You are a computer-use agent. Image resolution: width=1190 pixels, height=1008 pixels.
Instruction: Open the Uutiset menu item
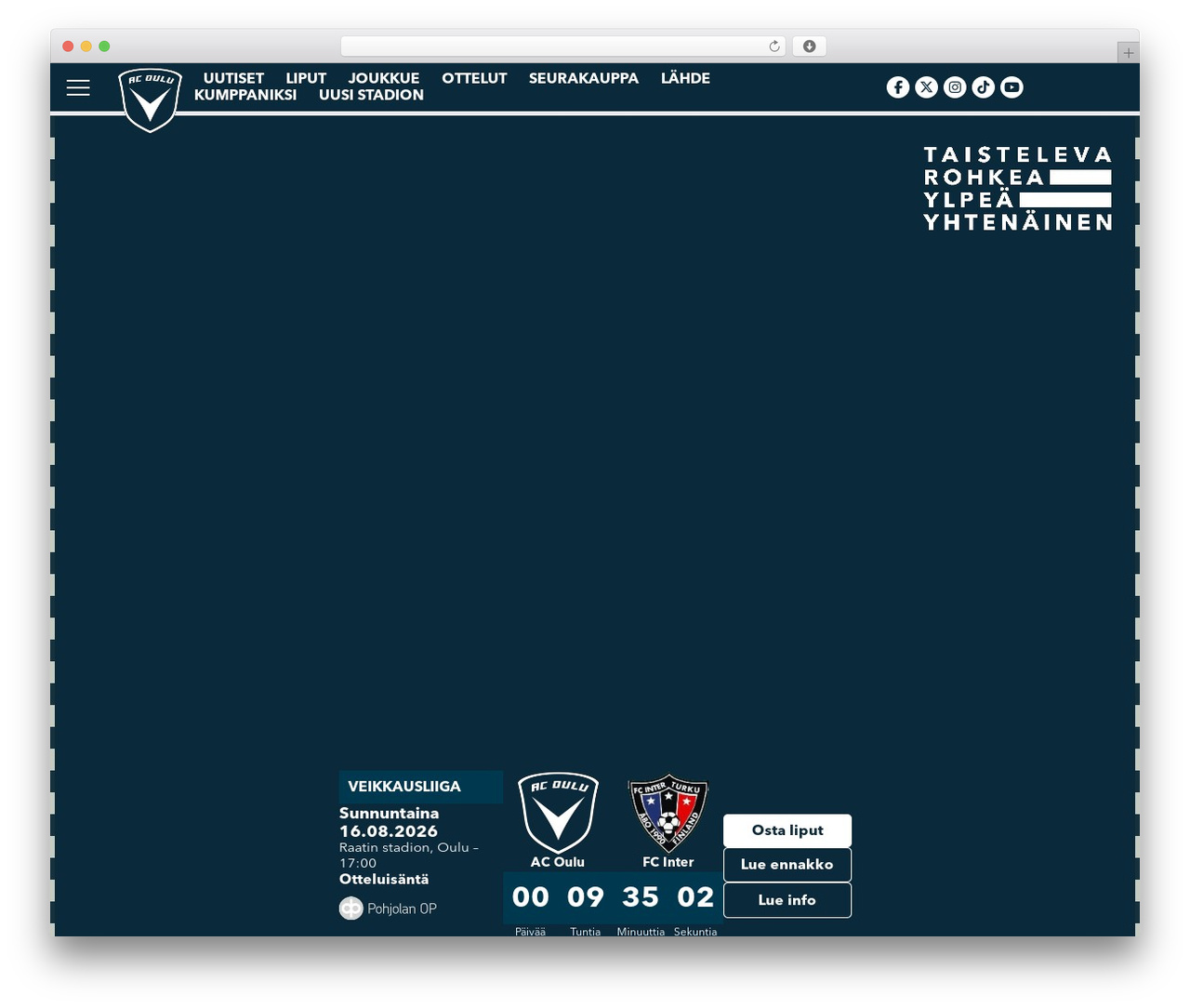(233, 79)
